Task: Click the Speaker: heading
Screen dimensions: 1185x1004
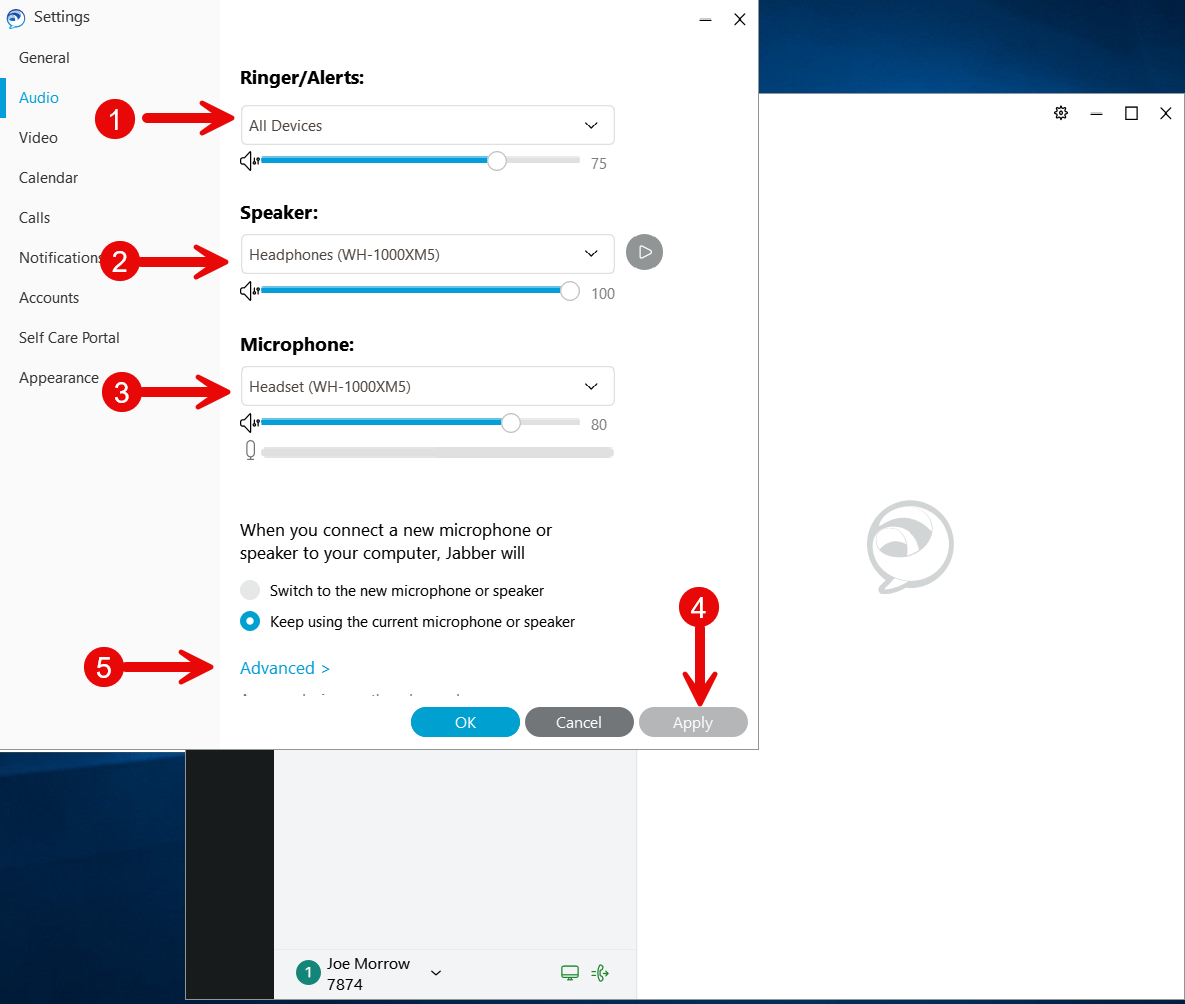Action: tap(279, 212)
